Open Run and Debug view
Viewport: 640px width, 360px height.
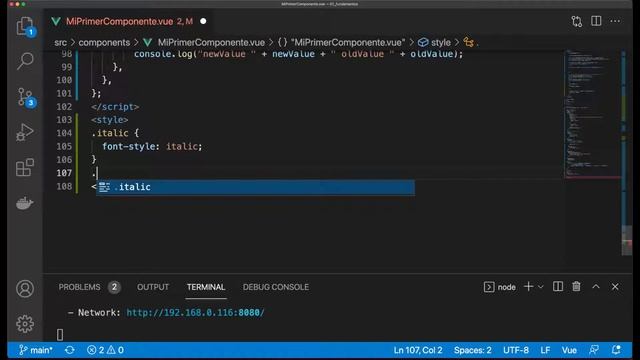[24, 132]
